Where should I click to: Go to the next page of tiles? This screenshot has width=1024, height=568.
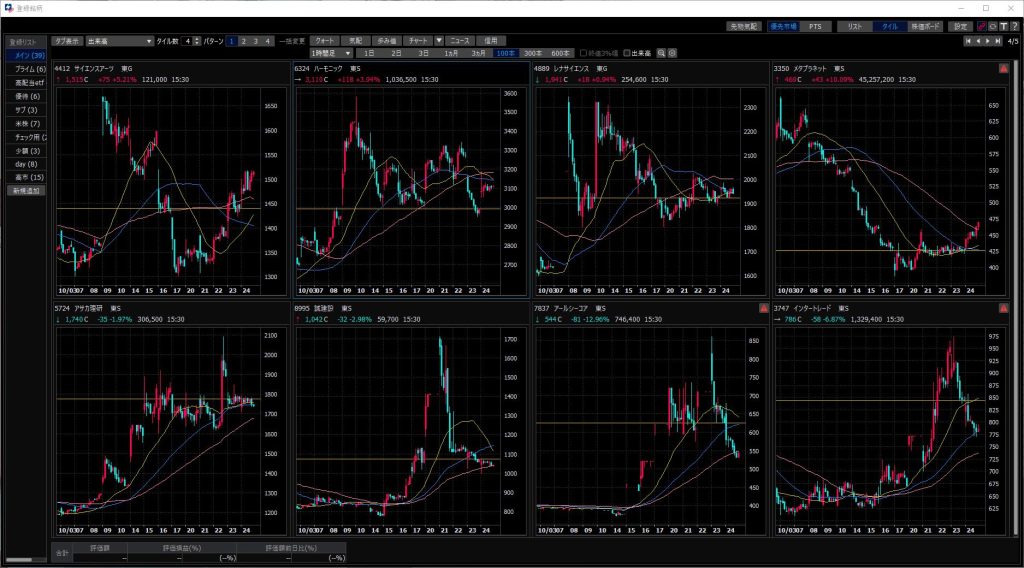[989, 41]
